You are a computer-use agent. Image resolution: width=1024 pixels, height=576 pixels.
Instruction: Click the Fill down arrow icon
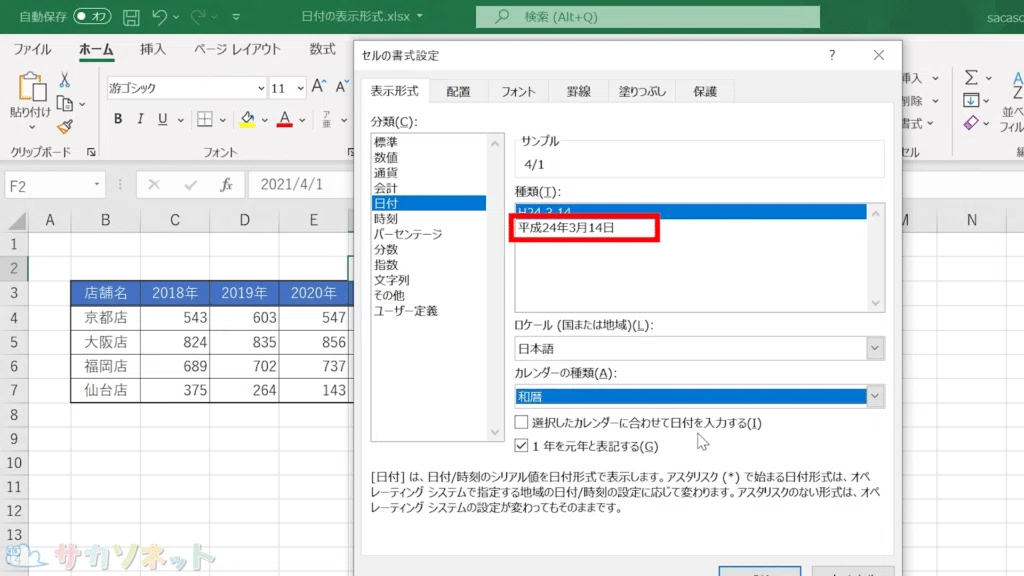click(971, 101)
